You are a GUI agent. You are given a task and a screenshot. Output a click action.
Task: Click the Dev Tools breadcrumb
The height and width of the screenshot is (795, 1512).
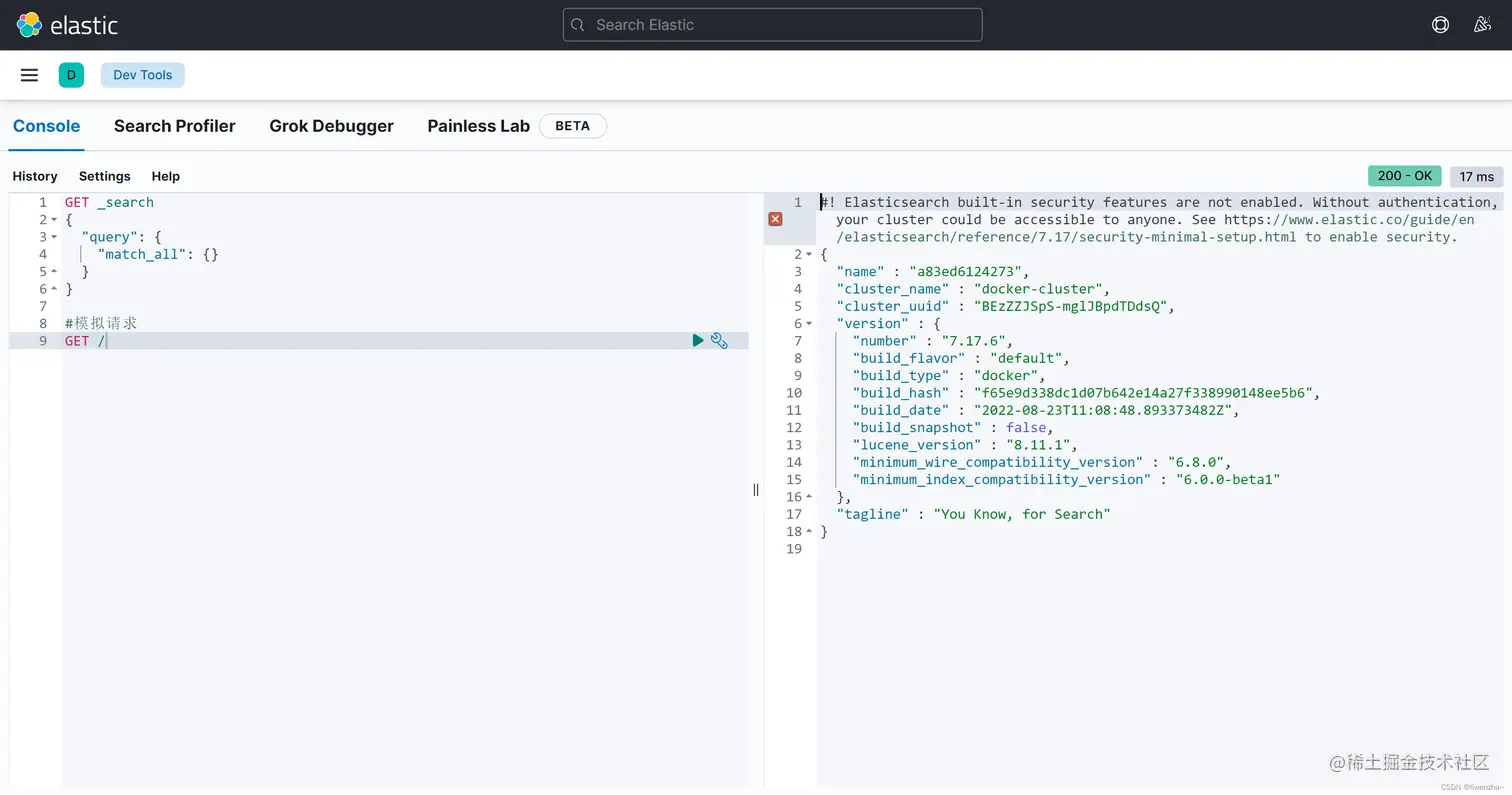[x=142, y=75]
